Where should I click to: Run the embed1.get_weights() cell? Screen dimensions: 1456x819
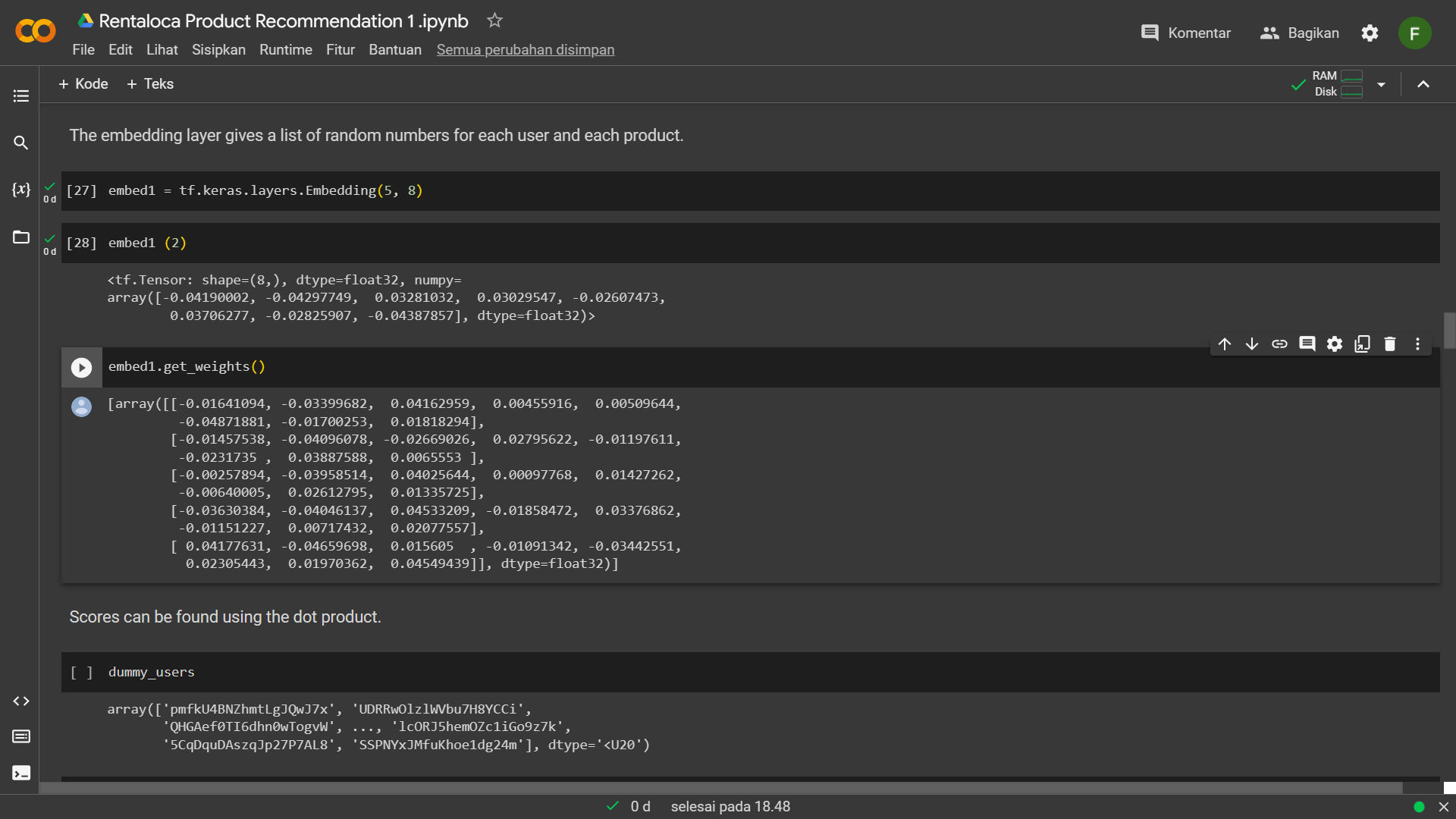[x=81, y=367]
